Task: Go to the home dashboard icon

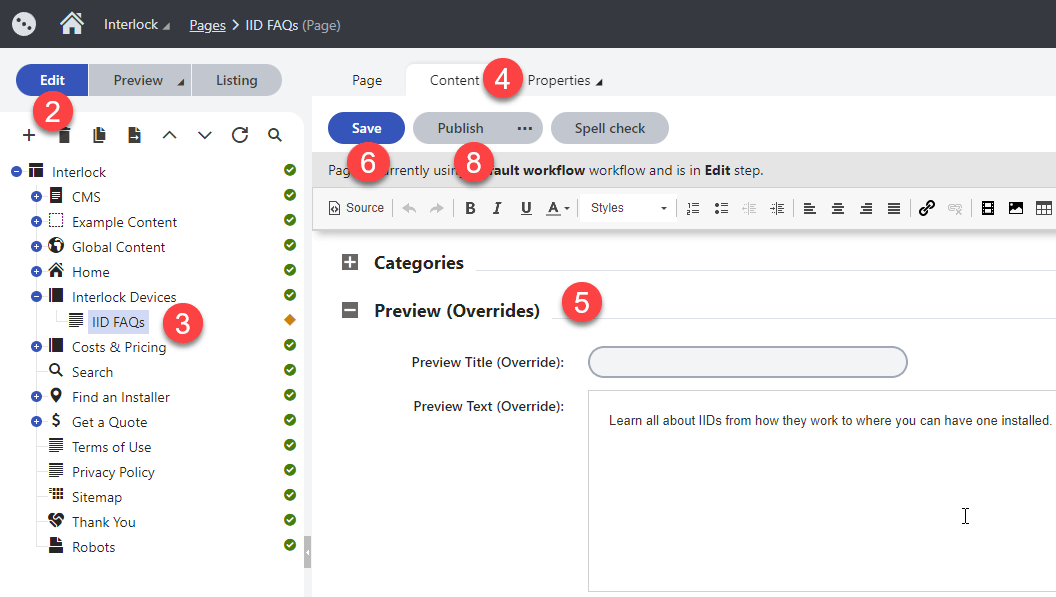Action: 72,24
